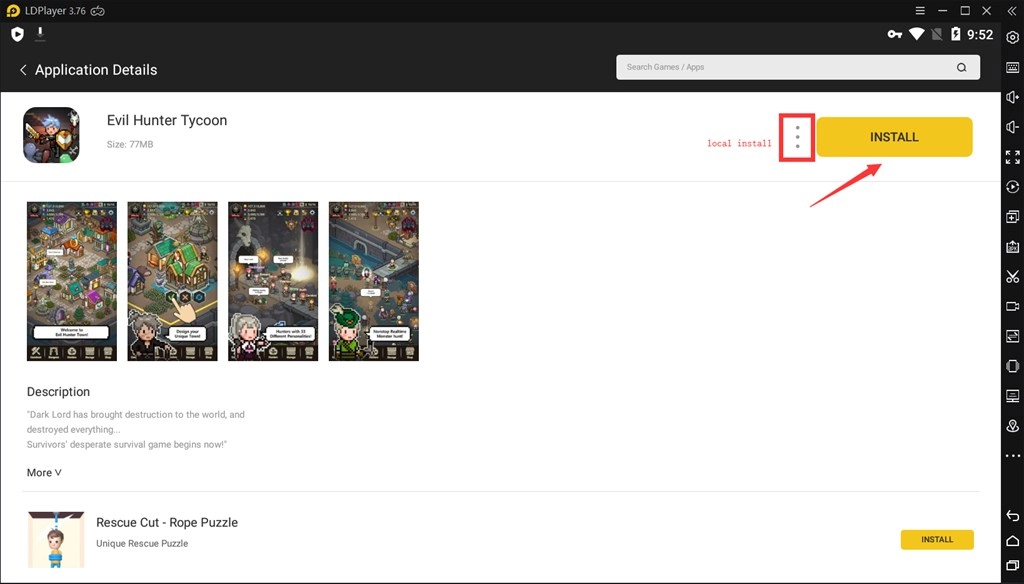Minimize the LDPlayer window
1024x584 pixels.
(x=942, y=11)
